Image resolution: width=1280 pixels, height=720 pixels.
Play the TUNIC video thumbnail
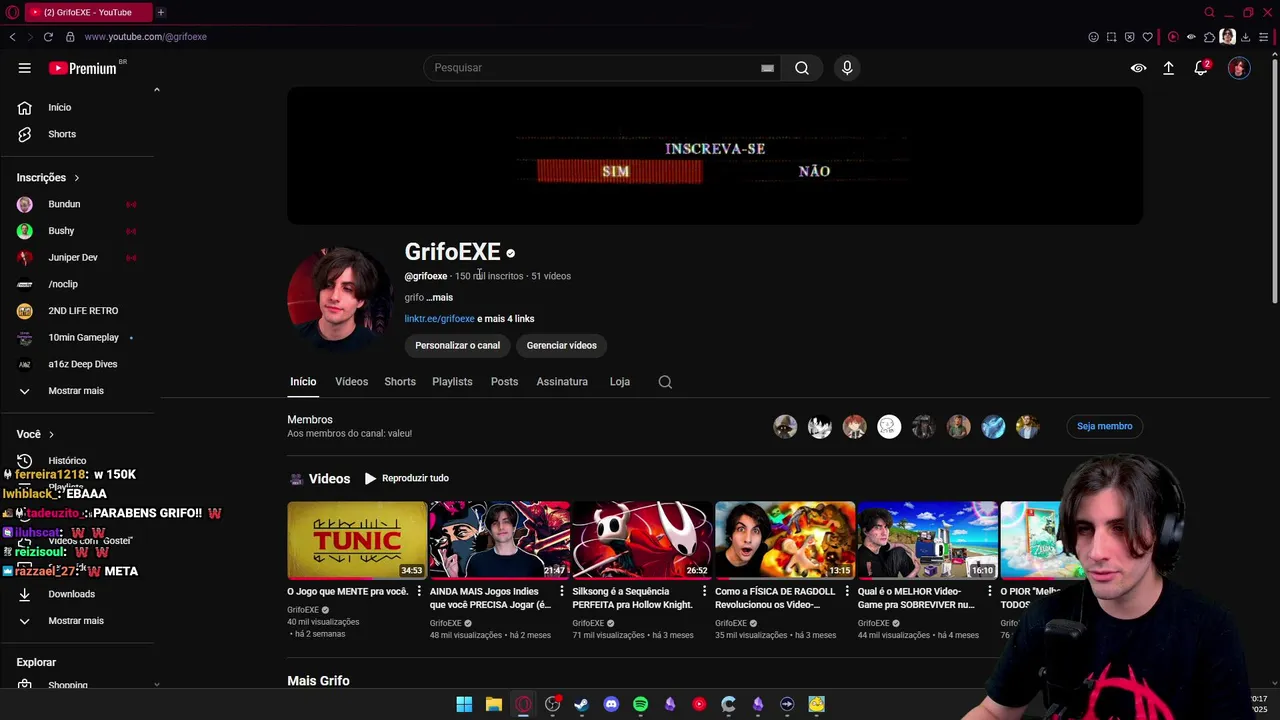tap(357, 540)
